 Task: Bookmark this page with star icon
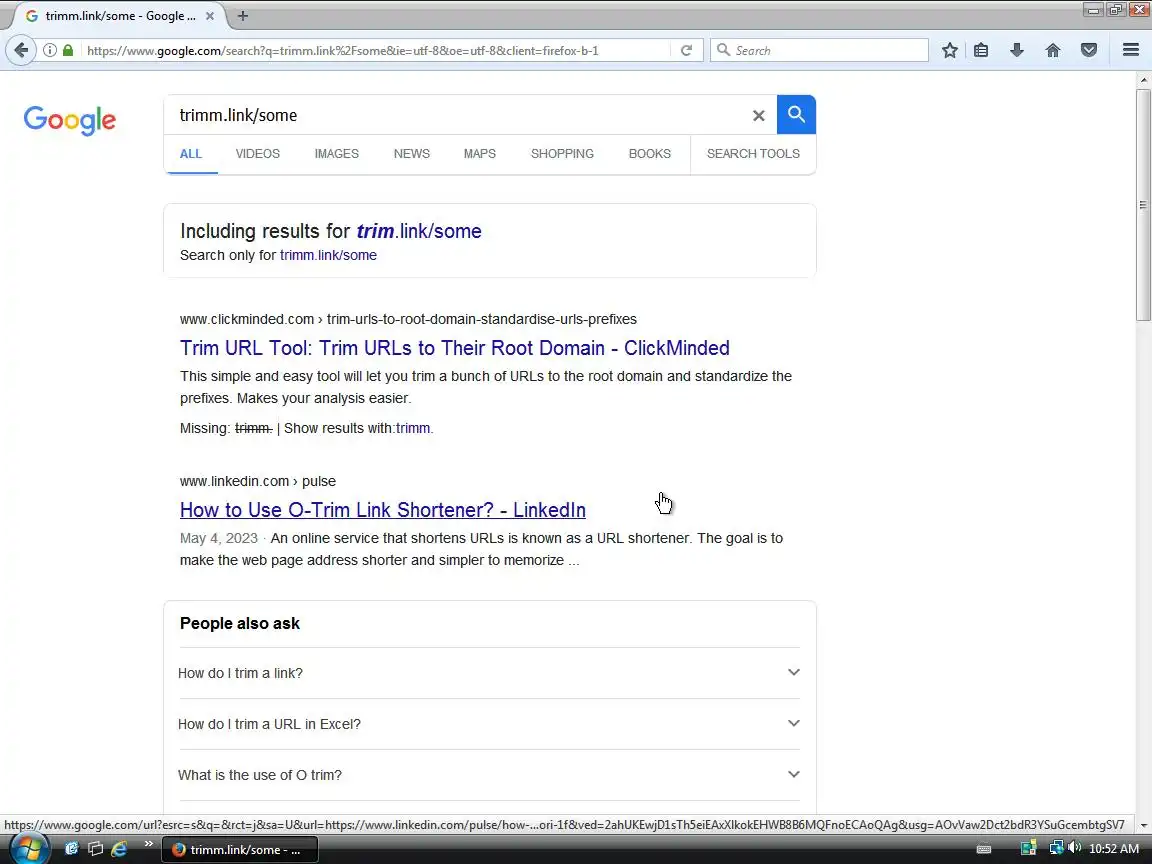pyautogui.click(x=949, y=50)
